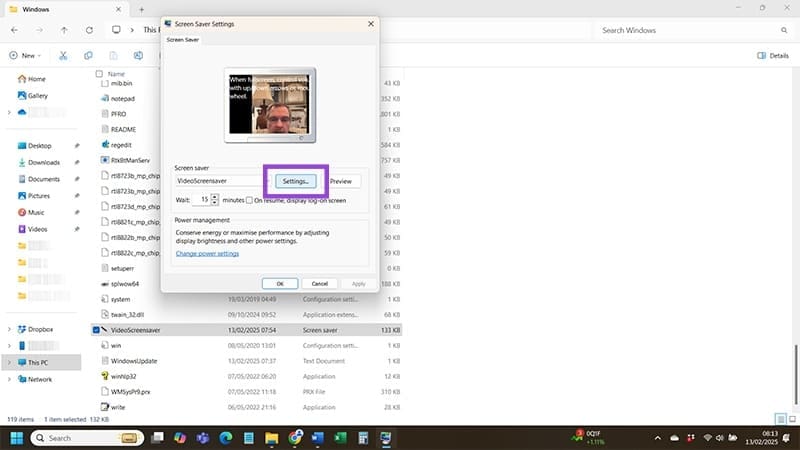This screenshot has height=450, width=800.
Task: Open Microsoft Edge from the taskbar
Action: pos(226,438)
